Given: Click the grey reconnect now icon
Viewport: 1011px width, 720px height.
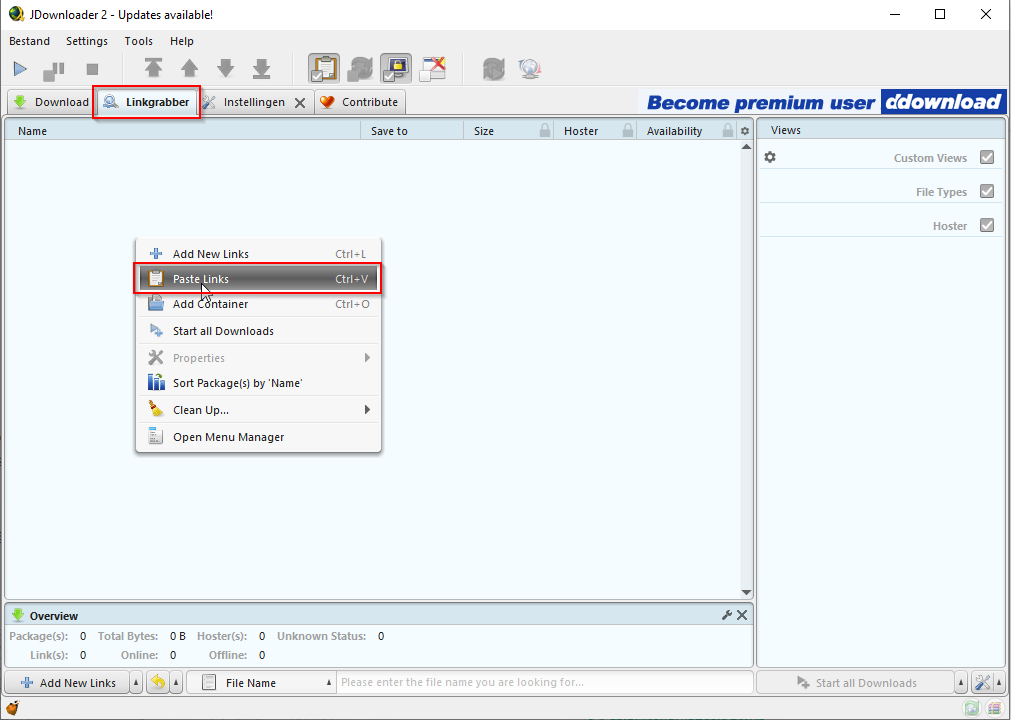Looking at the screenshot, I should point(494,68).
